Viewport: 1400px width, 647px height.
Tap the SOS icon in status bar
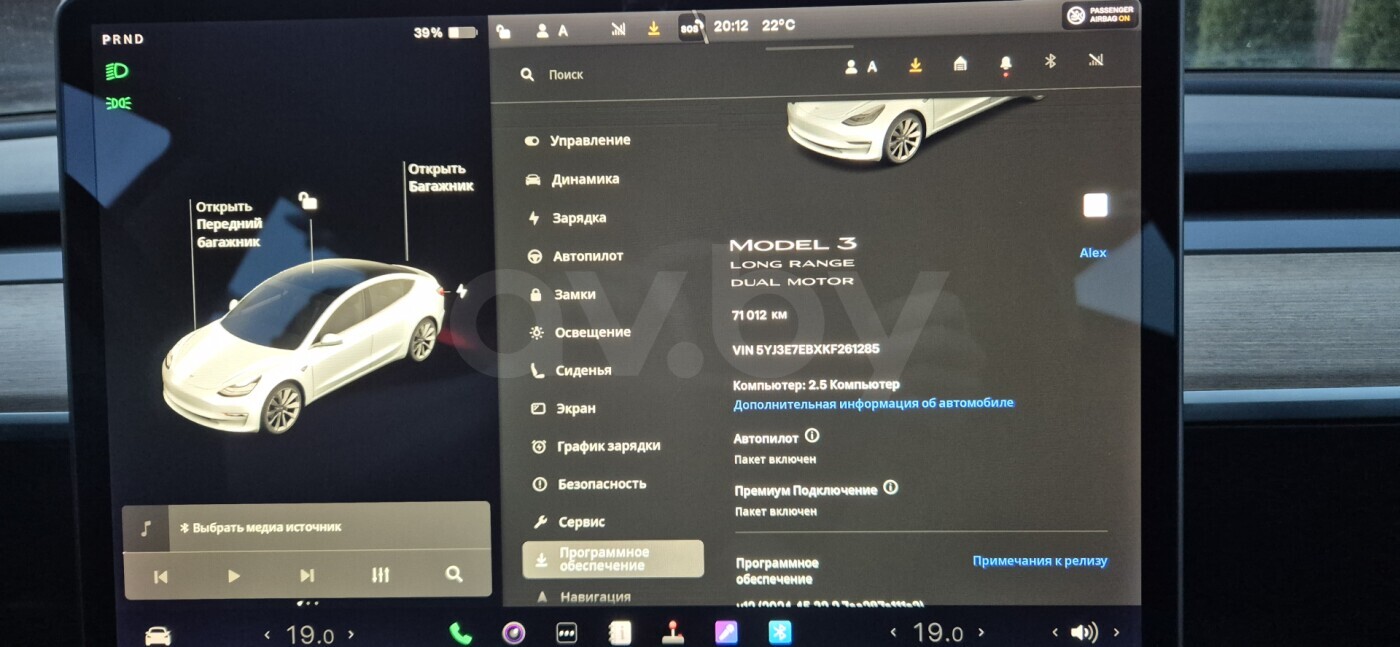(x=691, y=28)
